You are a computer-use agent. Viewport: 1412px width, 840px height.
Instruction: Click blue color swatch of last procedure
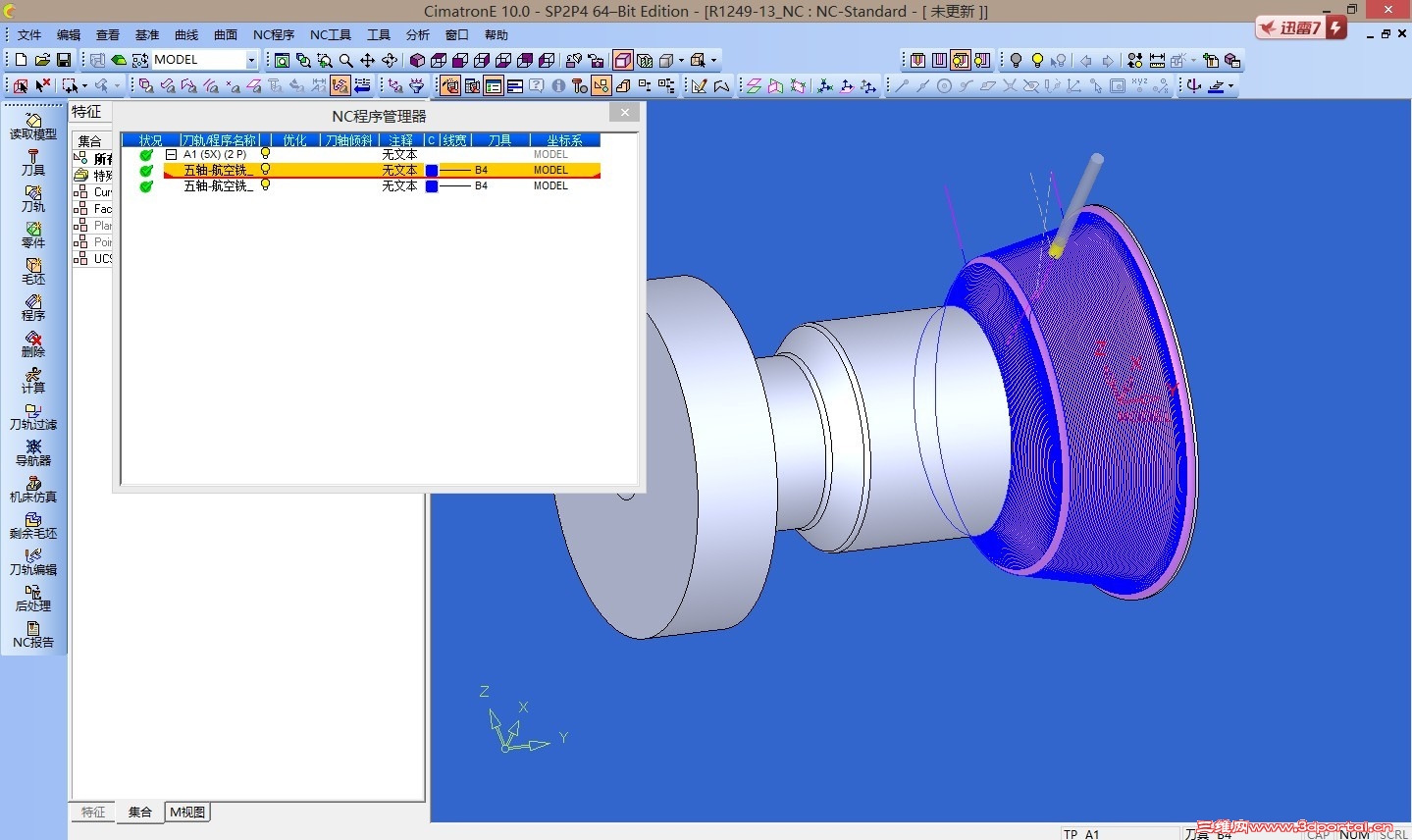point(432,186)
